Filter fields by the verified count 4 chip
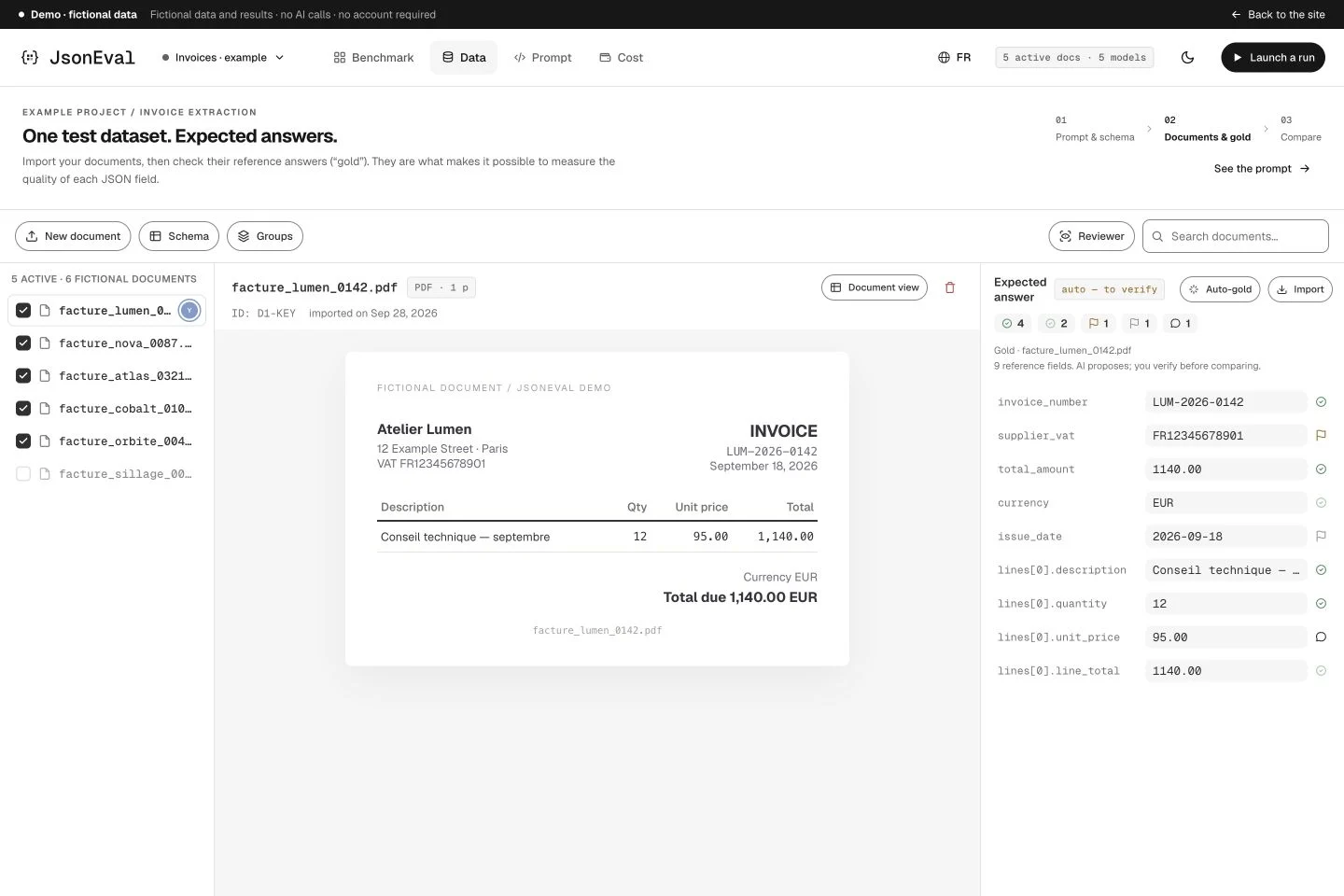 pyautogui.click(x=1013, y=324)
